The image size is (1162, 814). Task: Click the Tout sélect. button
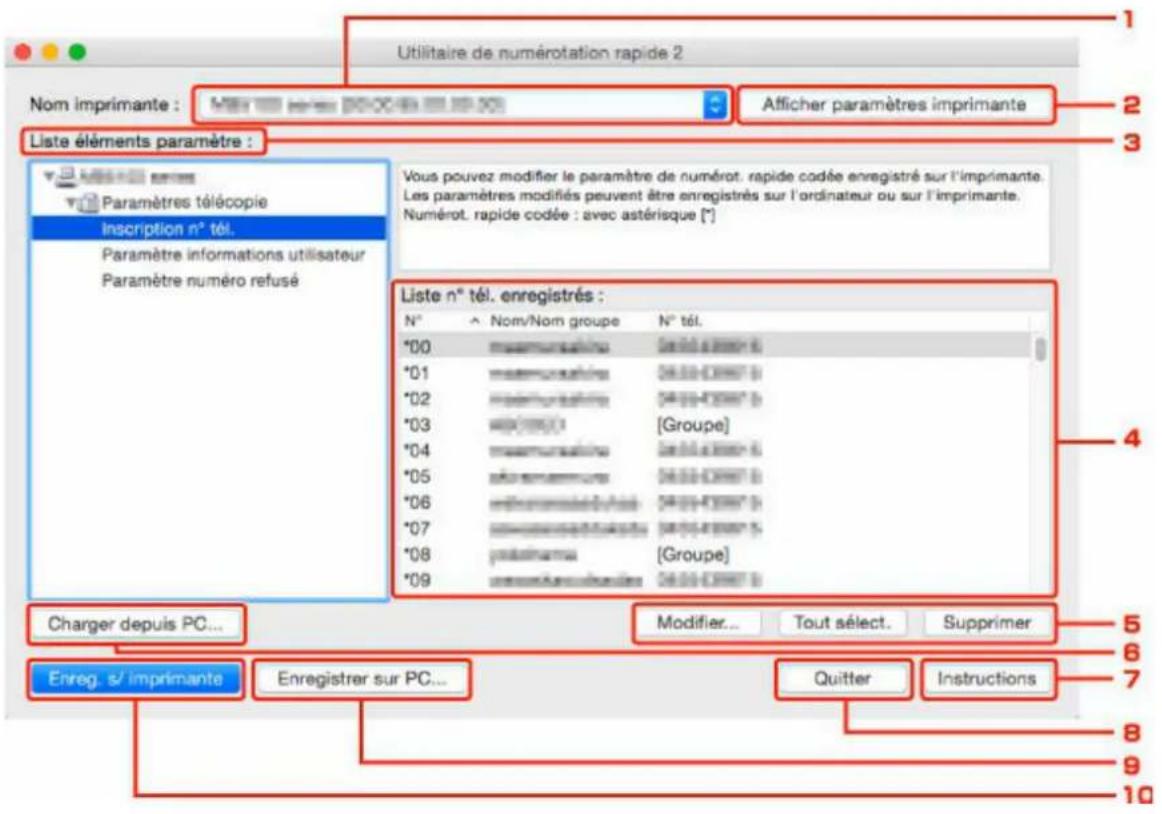842,623
